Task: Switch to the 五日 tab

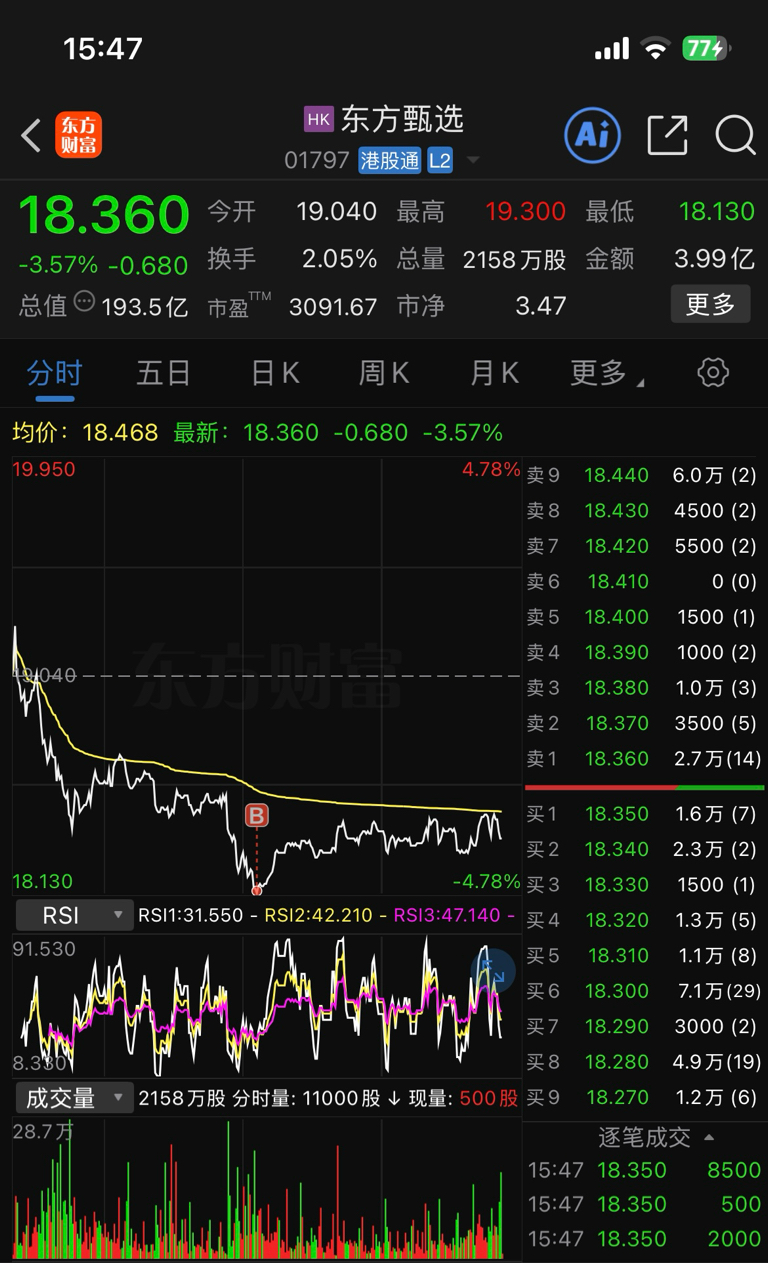Action: tap(163, 374)
